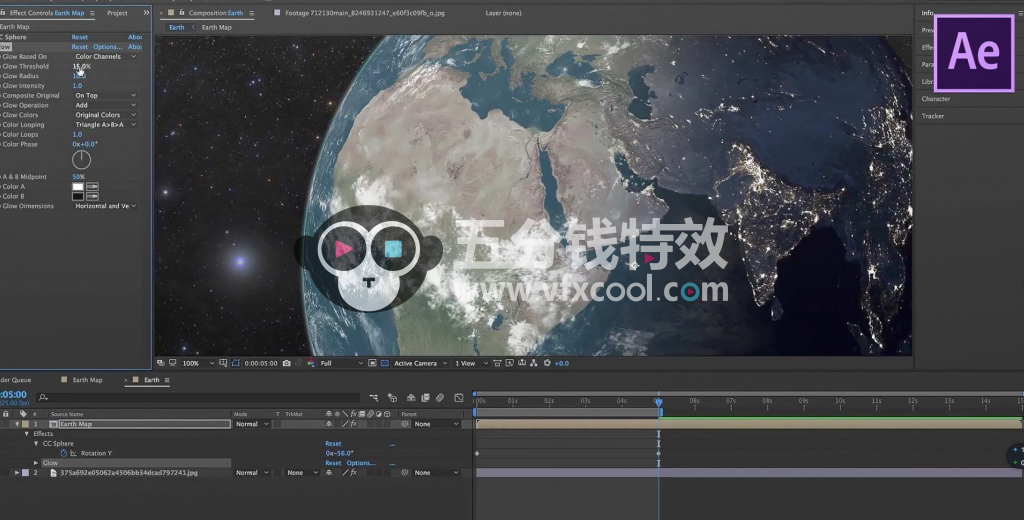Open the Composite Original dropdown
The height and width of the screenshot is (520, 1024).
tap(105, 95)
